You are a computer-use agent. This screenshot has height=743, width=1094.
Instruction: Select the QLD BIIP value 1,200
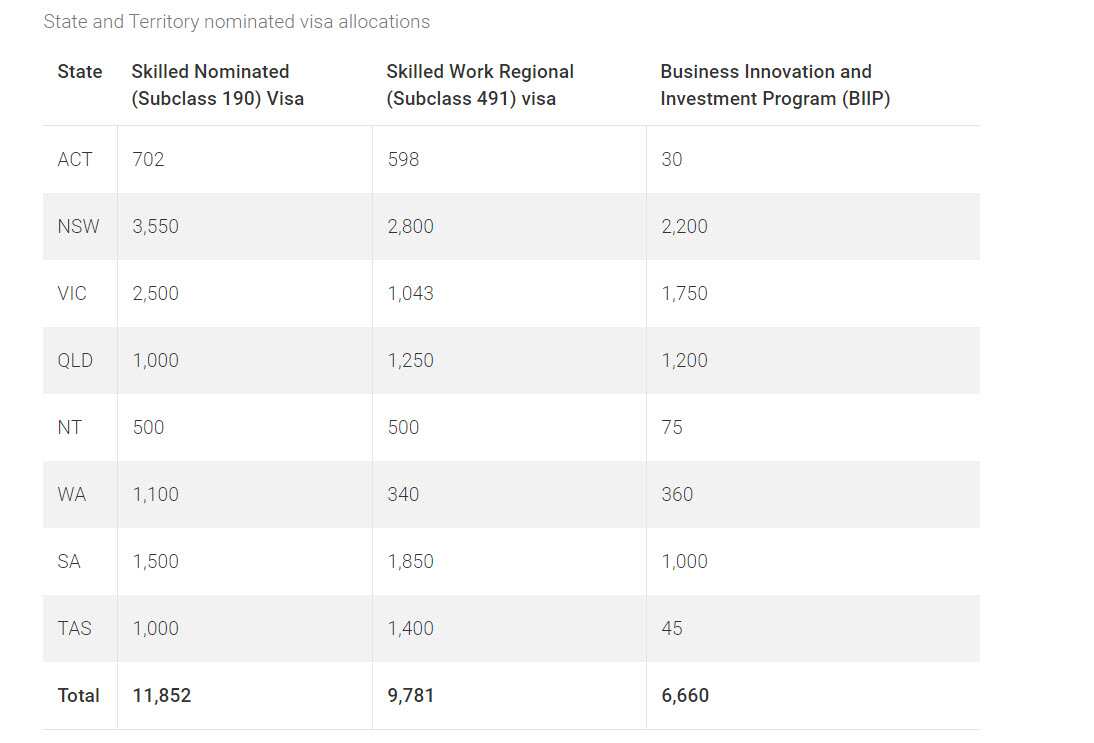pyautogui.click(x=685, y=360)
